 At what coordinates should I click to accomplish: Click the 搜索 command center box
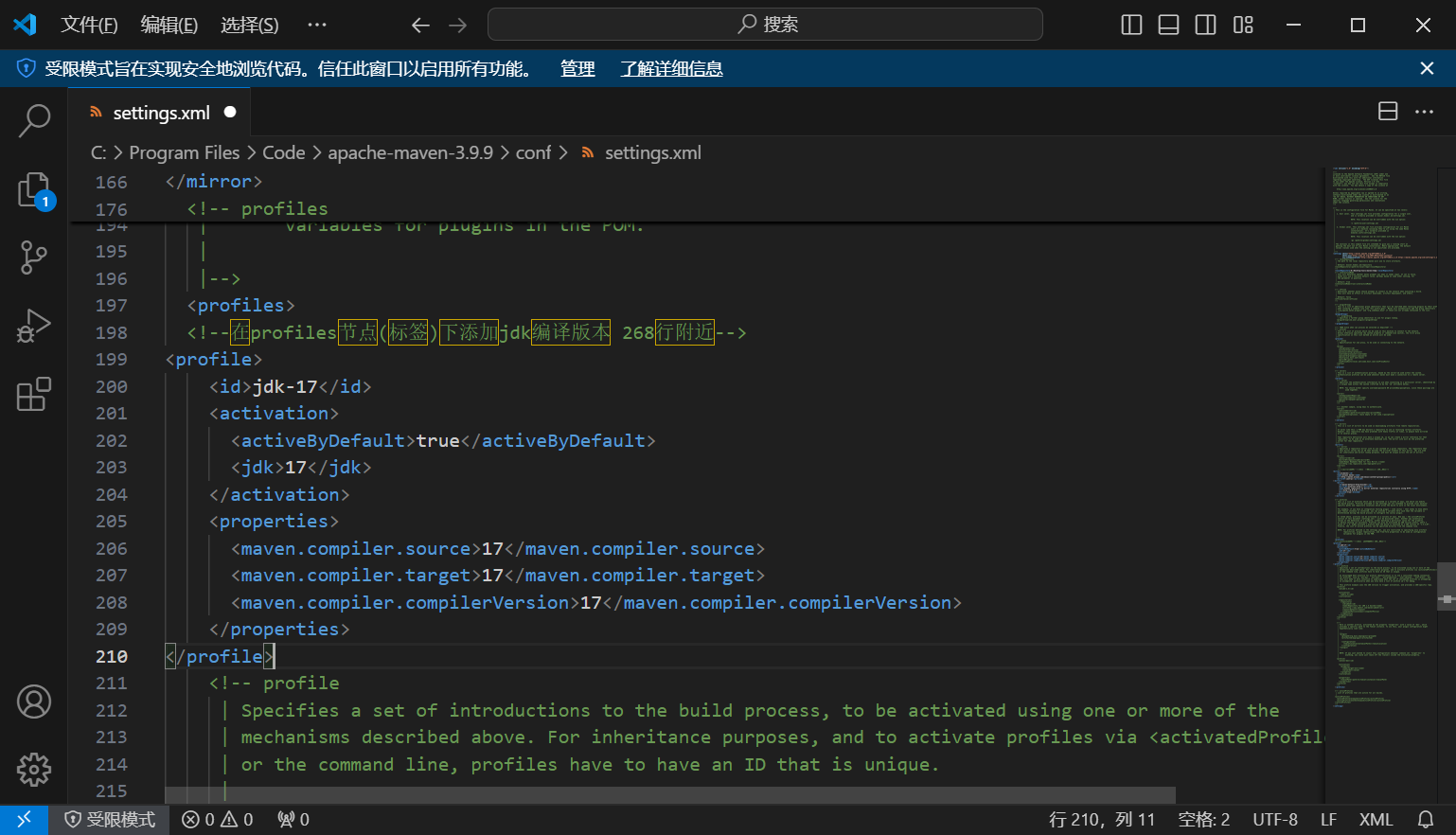[765, 25]
